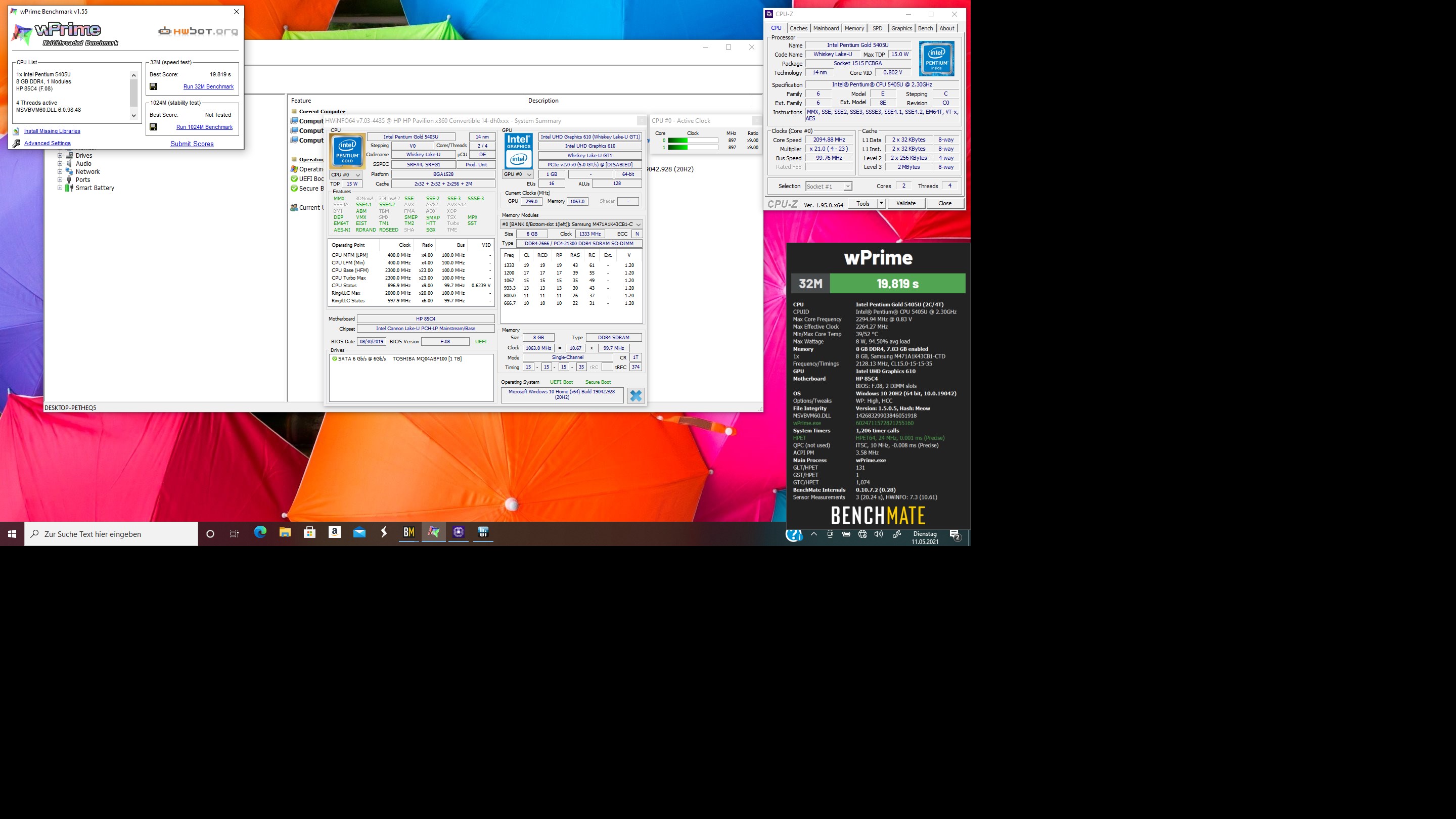Click the Install Missing Libraries icon in wPrime
The width and height of the screenshot is (1456, 819).
tap(16, 131)
